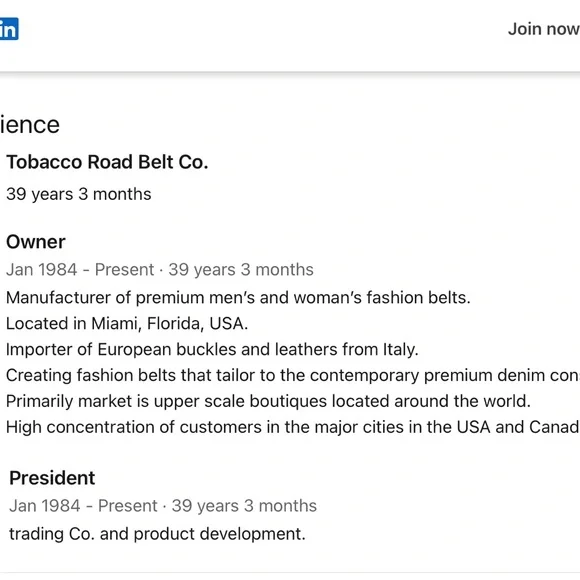The width and height of the screenshot is (580, 580).
Task: Select the Manufacturer of premium fashion belts line
Action: (238, 298)
